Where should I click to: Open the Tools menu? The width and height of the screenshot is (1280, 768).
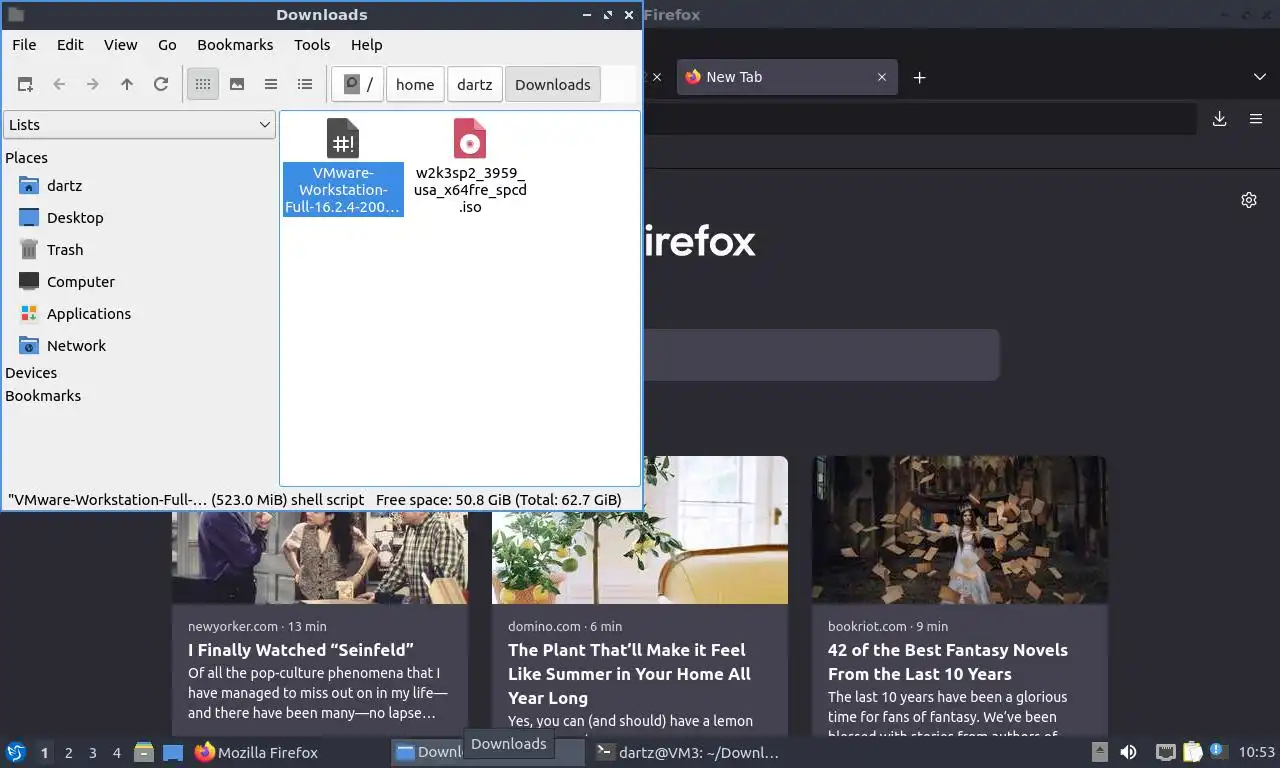(x=312, y=45)
